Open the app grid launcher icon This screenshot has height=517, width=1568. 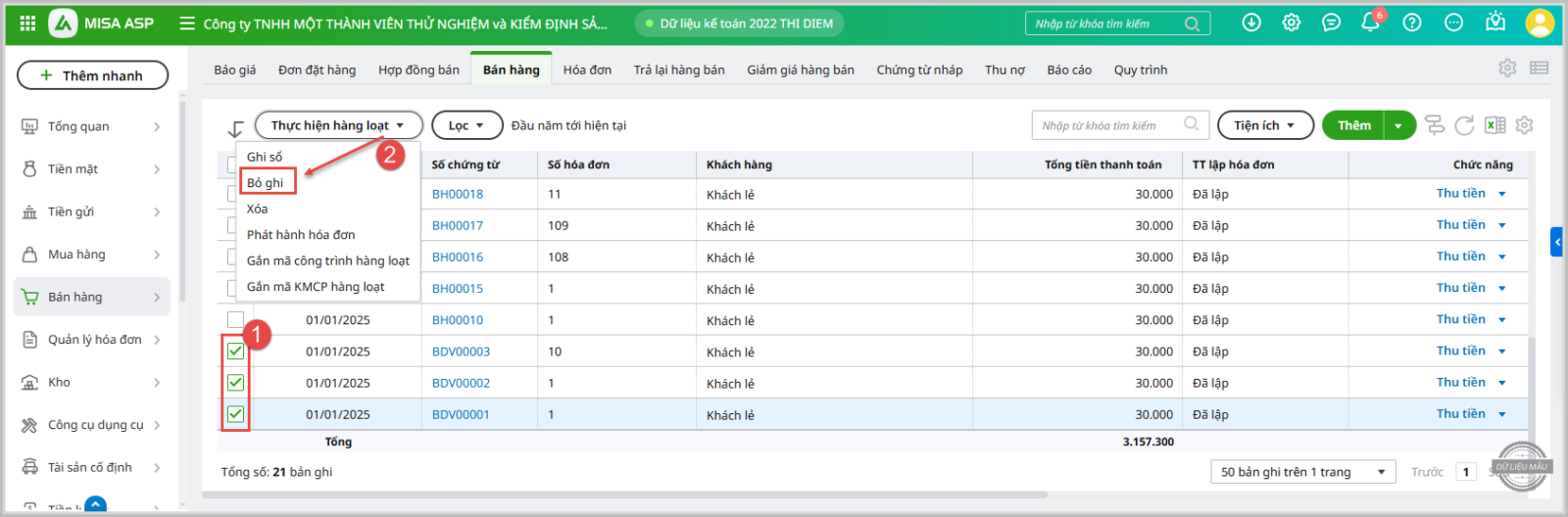tap(27, 23)
